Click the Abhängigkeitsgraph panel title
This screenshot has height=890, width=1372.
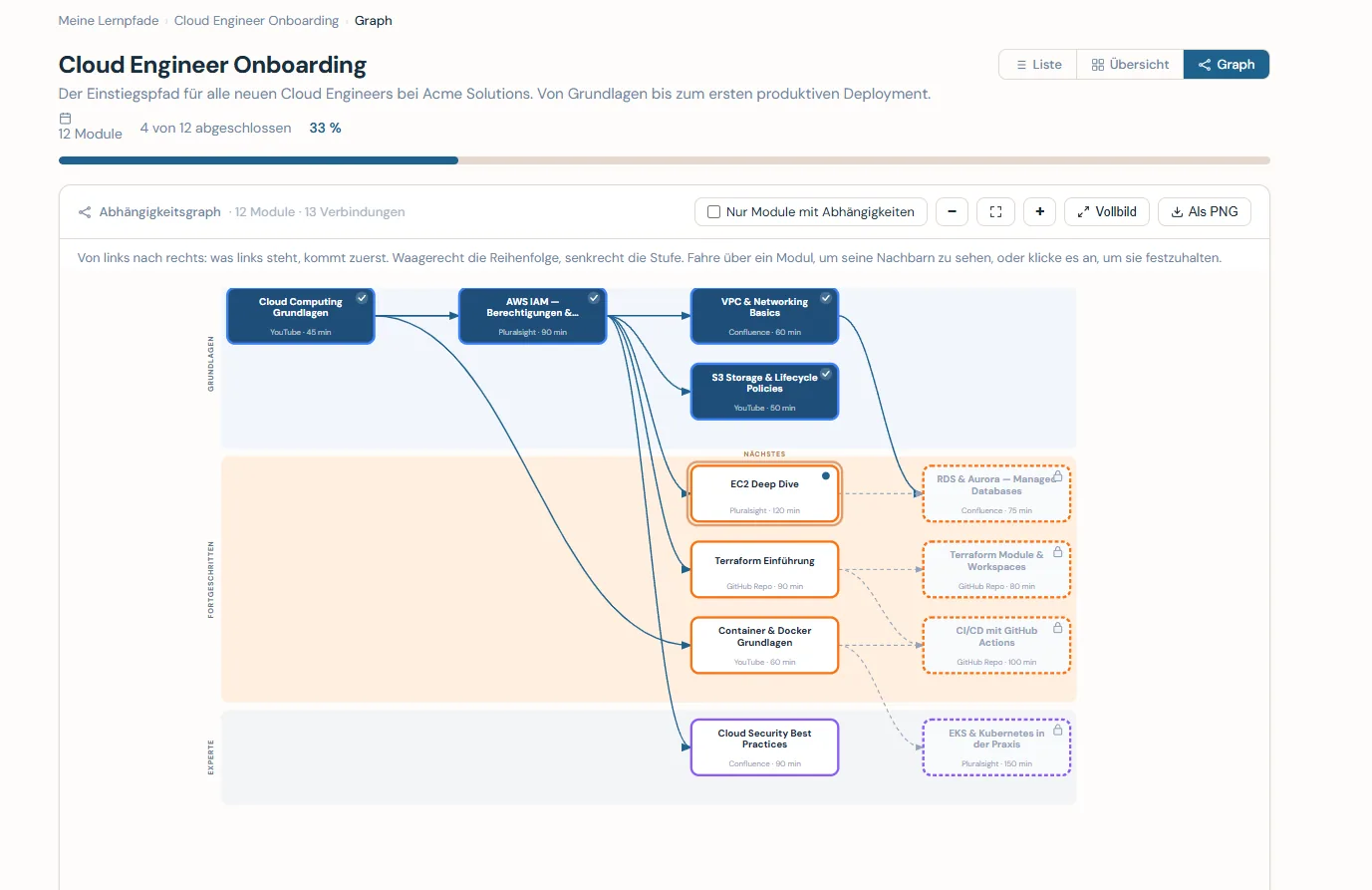[x=159, y=212]
